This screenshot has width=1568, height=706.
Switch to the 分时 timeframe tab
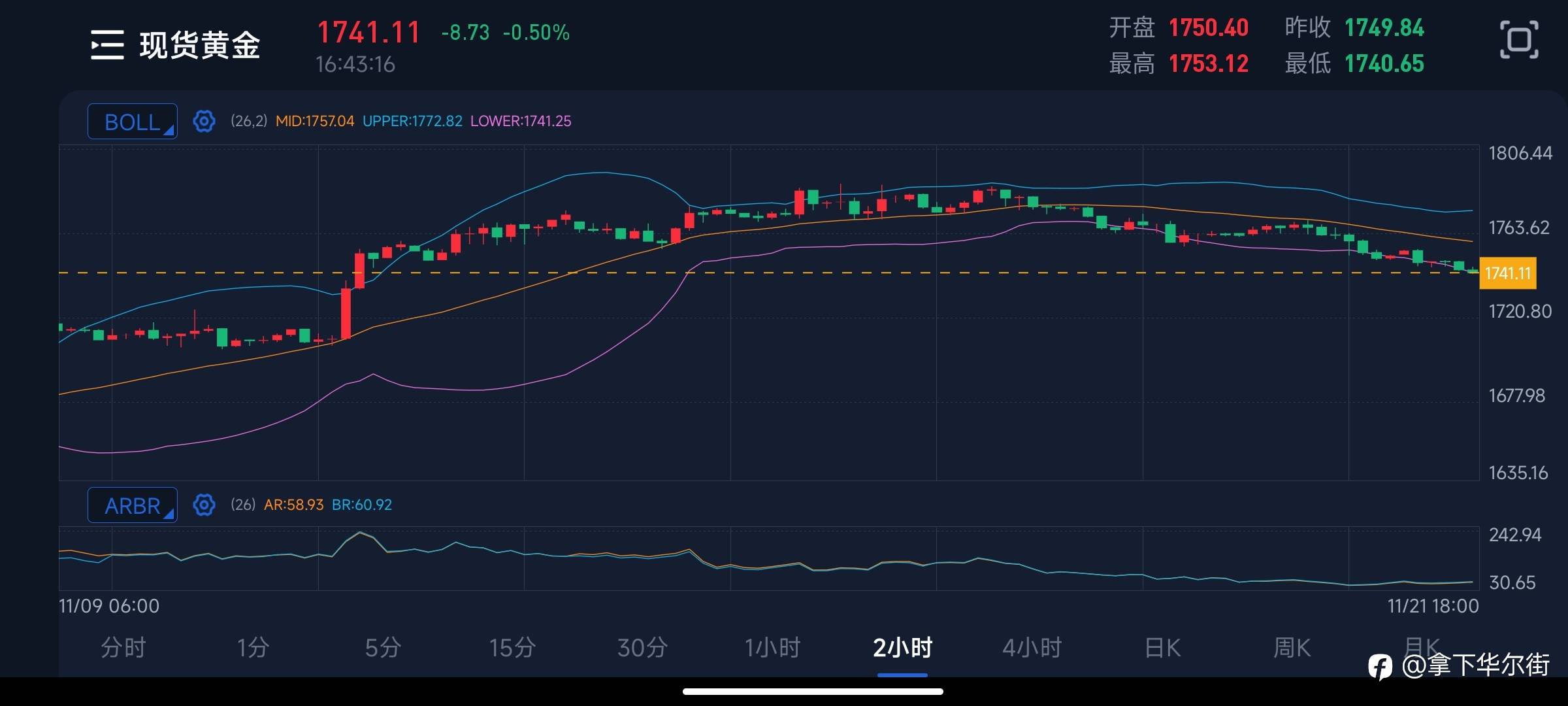coord(123,648)
